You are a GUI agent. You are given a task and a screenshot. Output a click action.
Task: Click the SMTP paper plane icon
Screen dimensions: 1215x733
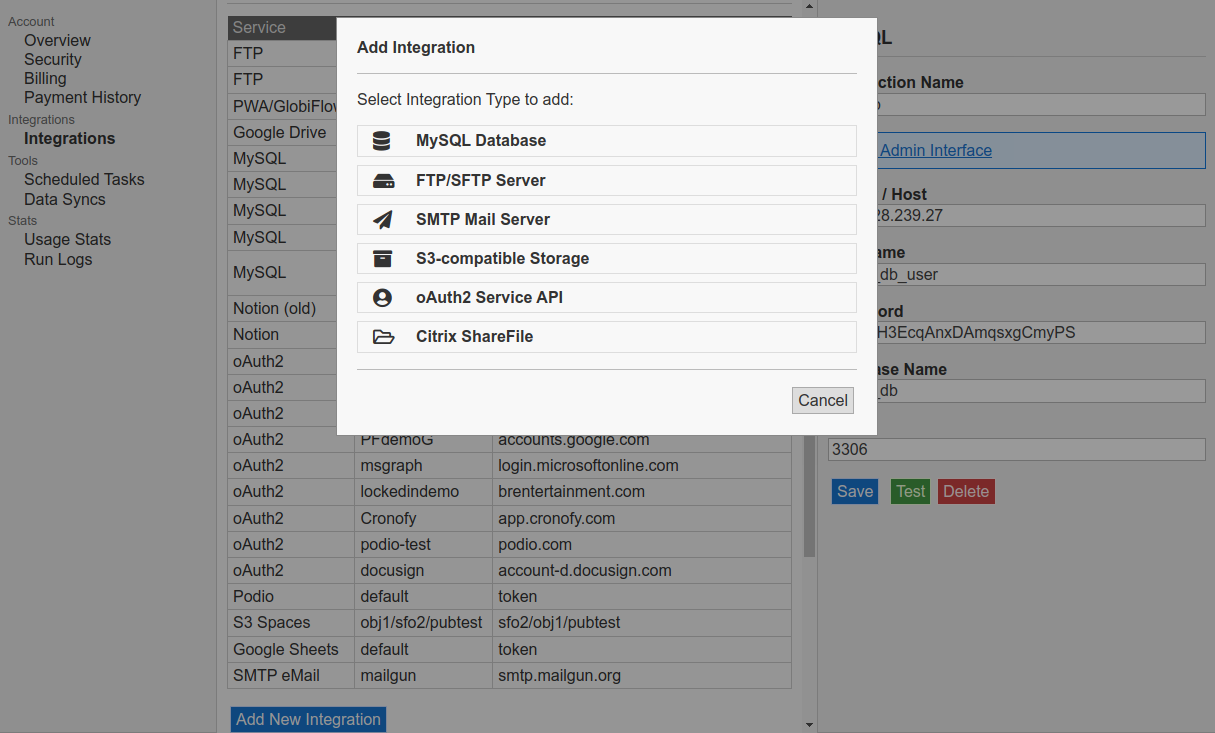[383, 220]
